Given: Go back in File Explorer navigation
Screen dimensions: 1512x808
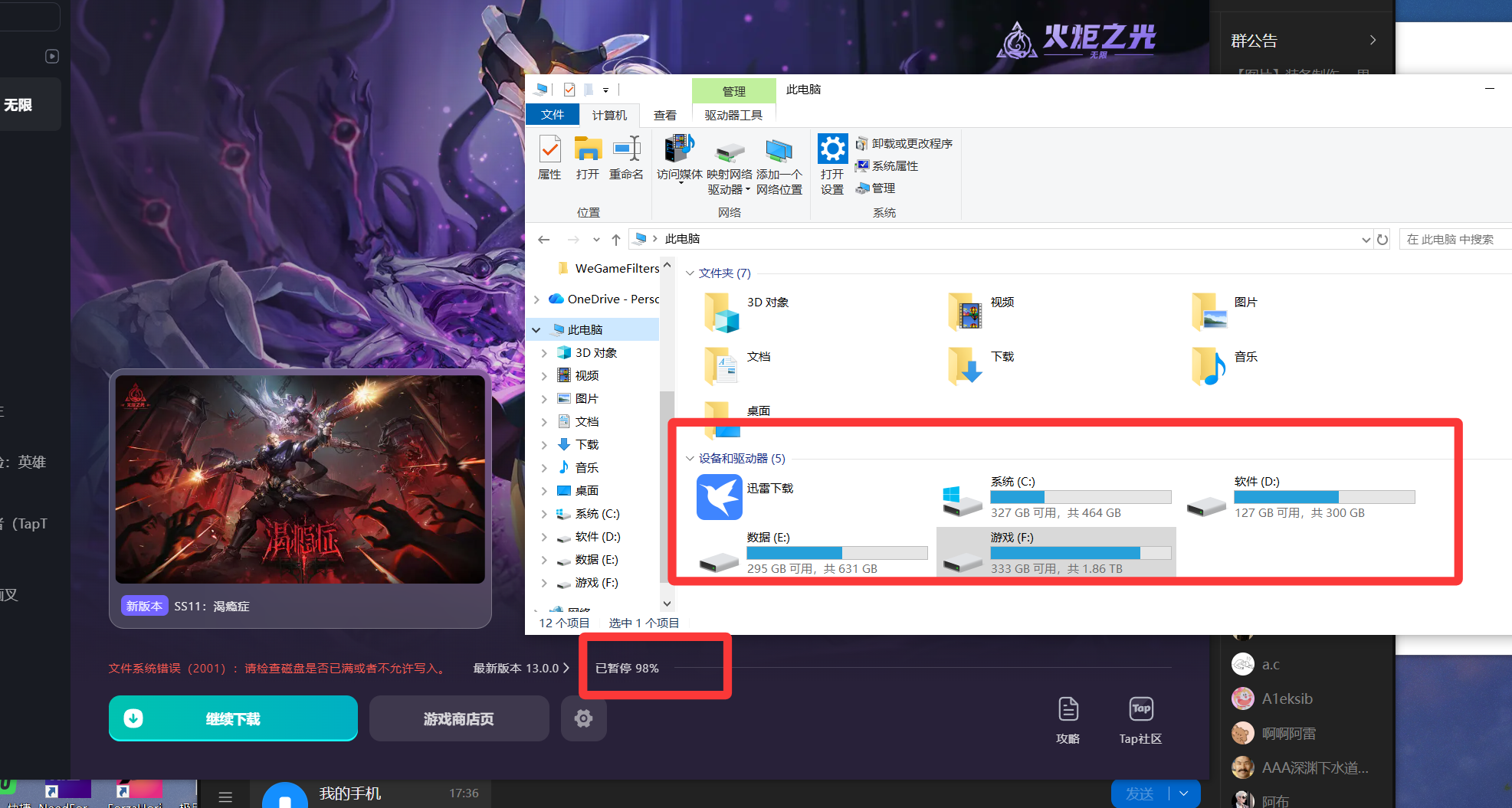Looking at the screenshot, I should [x=544, y=240].
